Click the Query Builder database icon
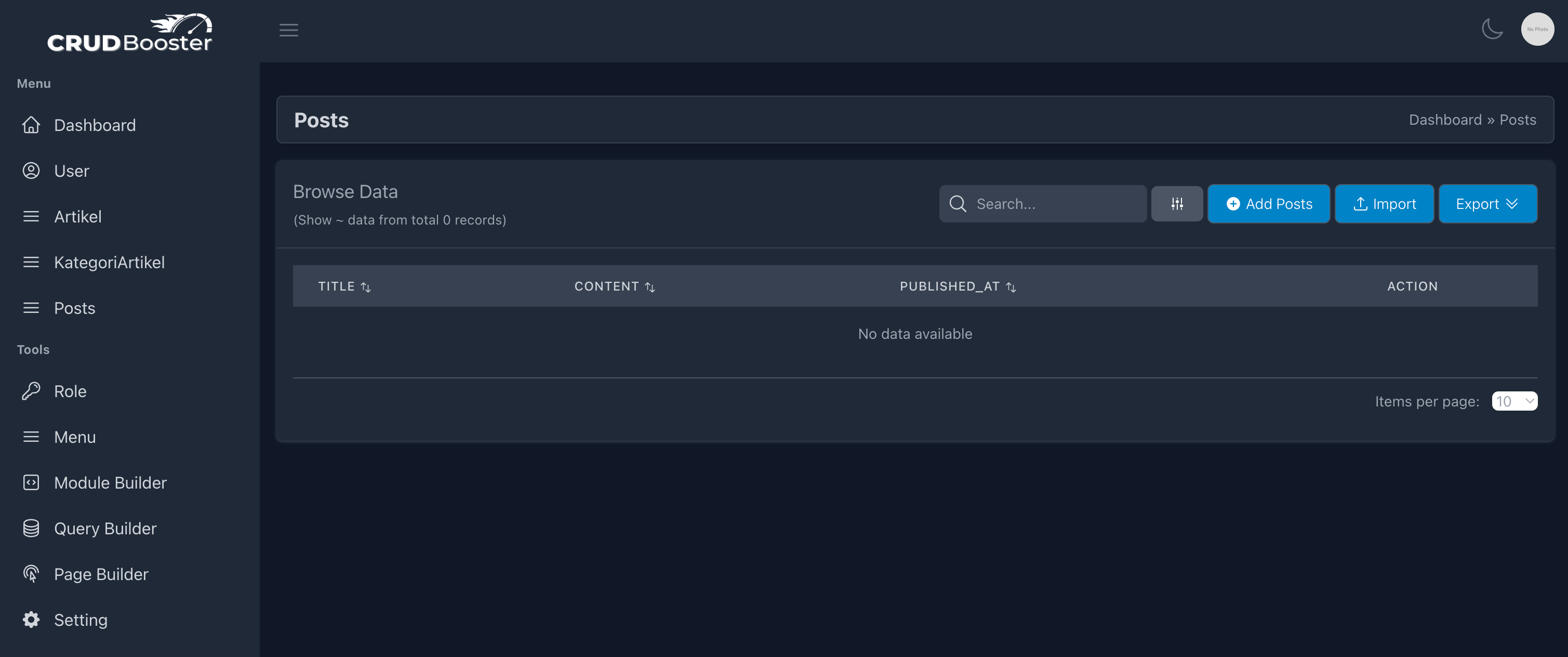The image size is (1568, 657). (x=31, y=528)
